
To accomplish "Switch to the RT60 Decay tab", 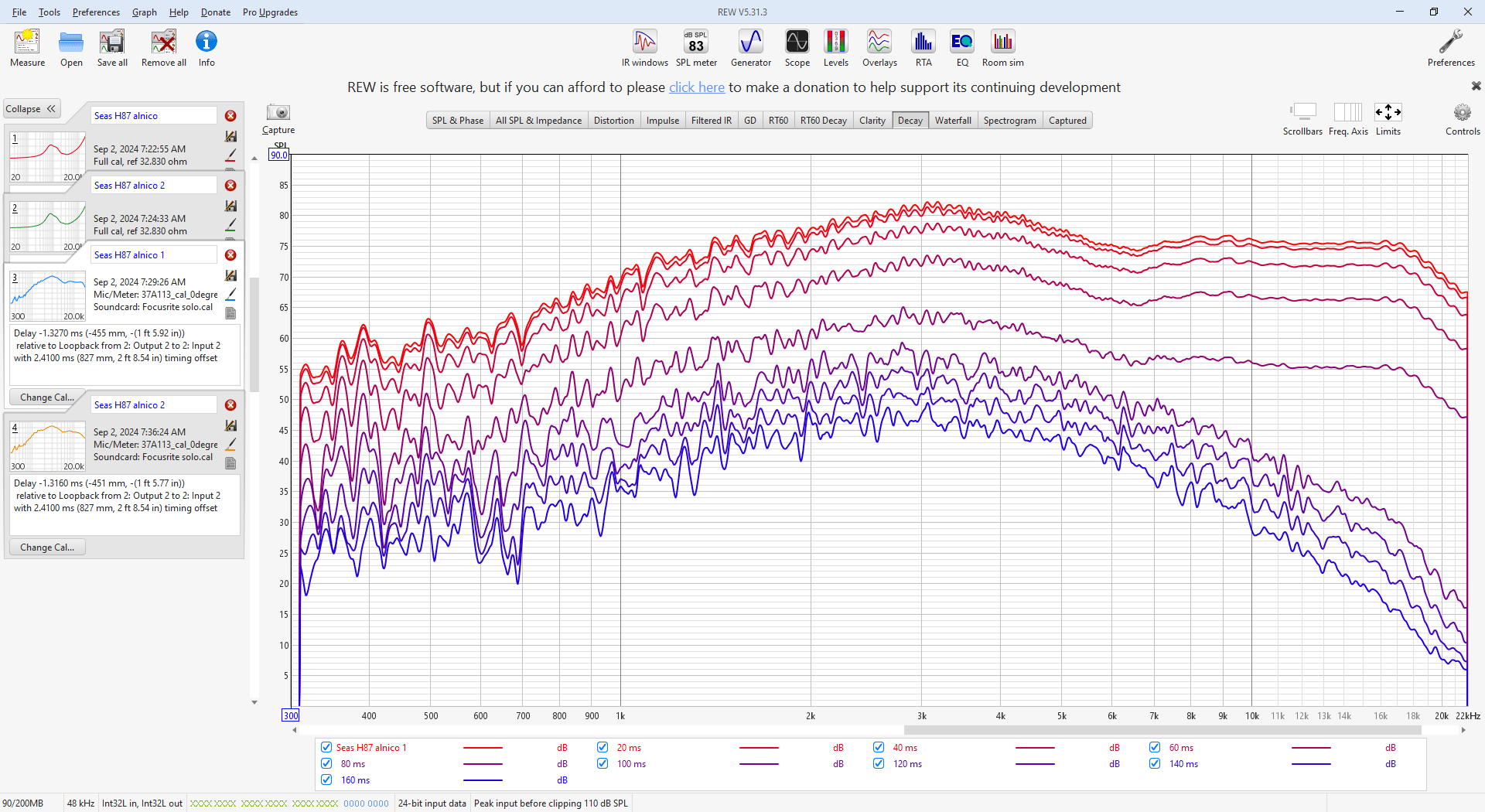I will (x=823, y=121).
